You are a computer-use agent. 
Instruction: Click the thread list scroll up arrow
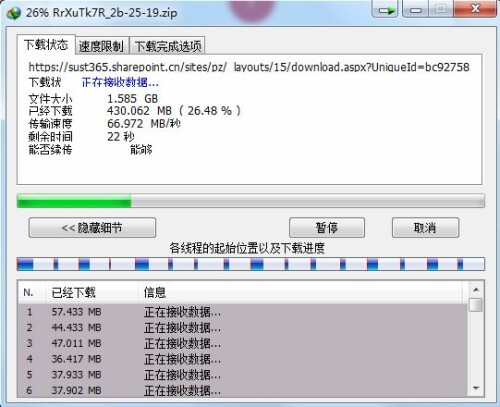coord(476,289)
